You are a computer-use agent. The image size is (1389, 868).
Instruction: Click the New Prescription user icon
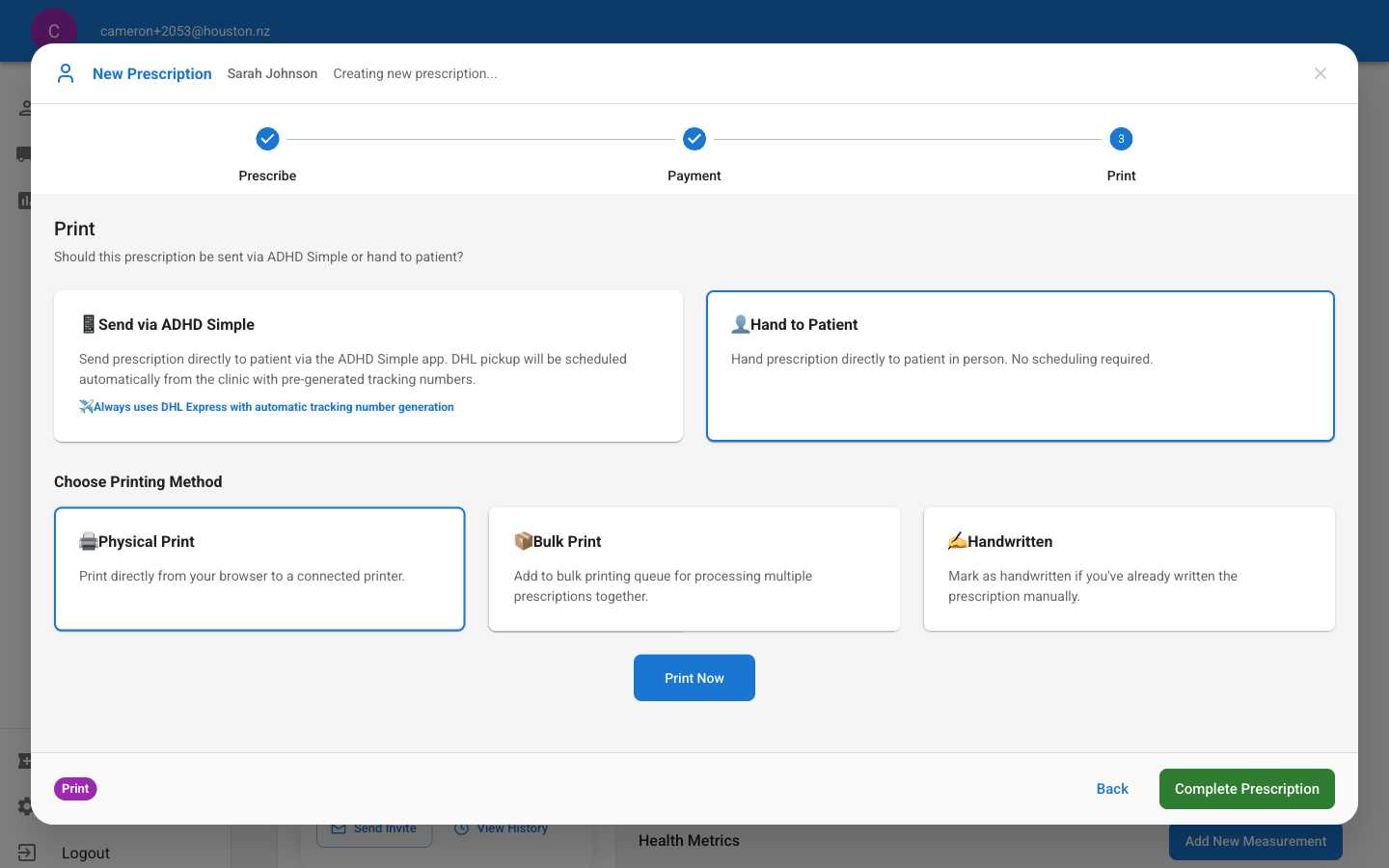(x=66, y=73)
